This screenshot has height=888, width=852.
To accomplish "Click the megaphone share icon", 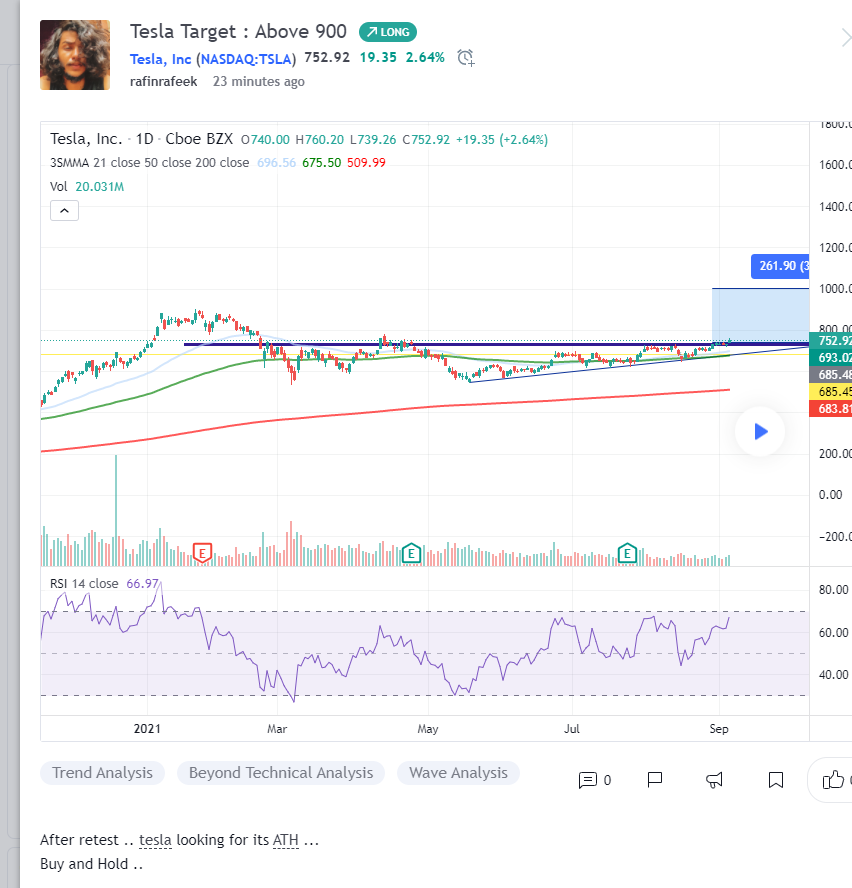I will pyautogui.click(x=714, y=780).
